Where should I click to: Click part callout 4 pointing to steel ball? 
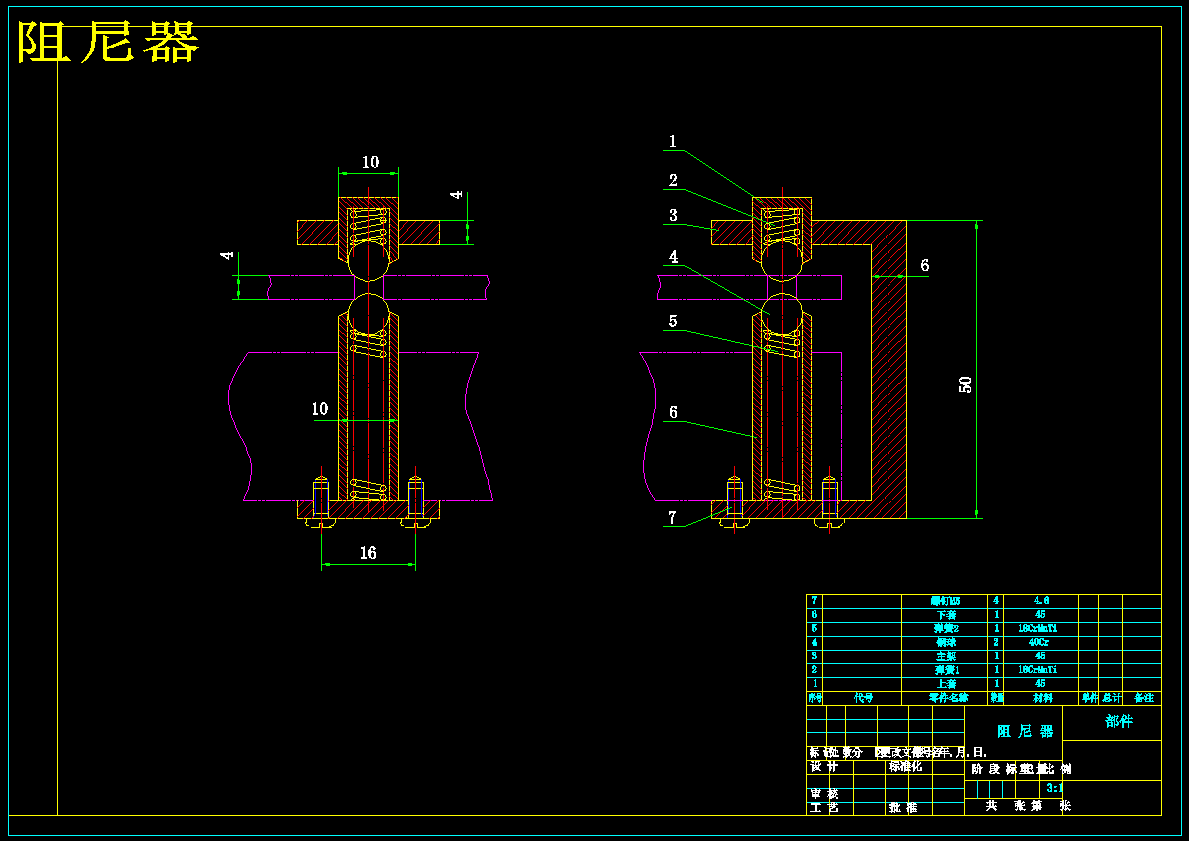click(673, 256)
